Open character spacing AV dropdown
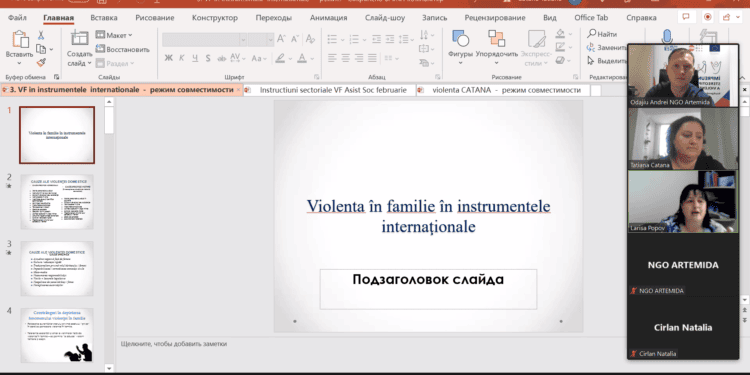This screenshot has width=750, height=375. tap(238, 58)
